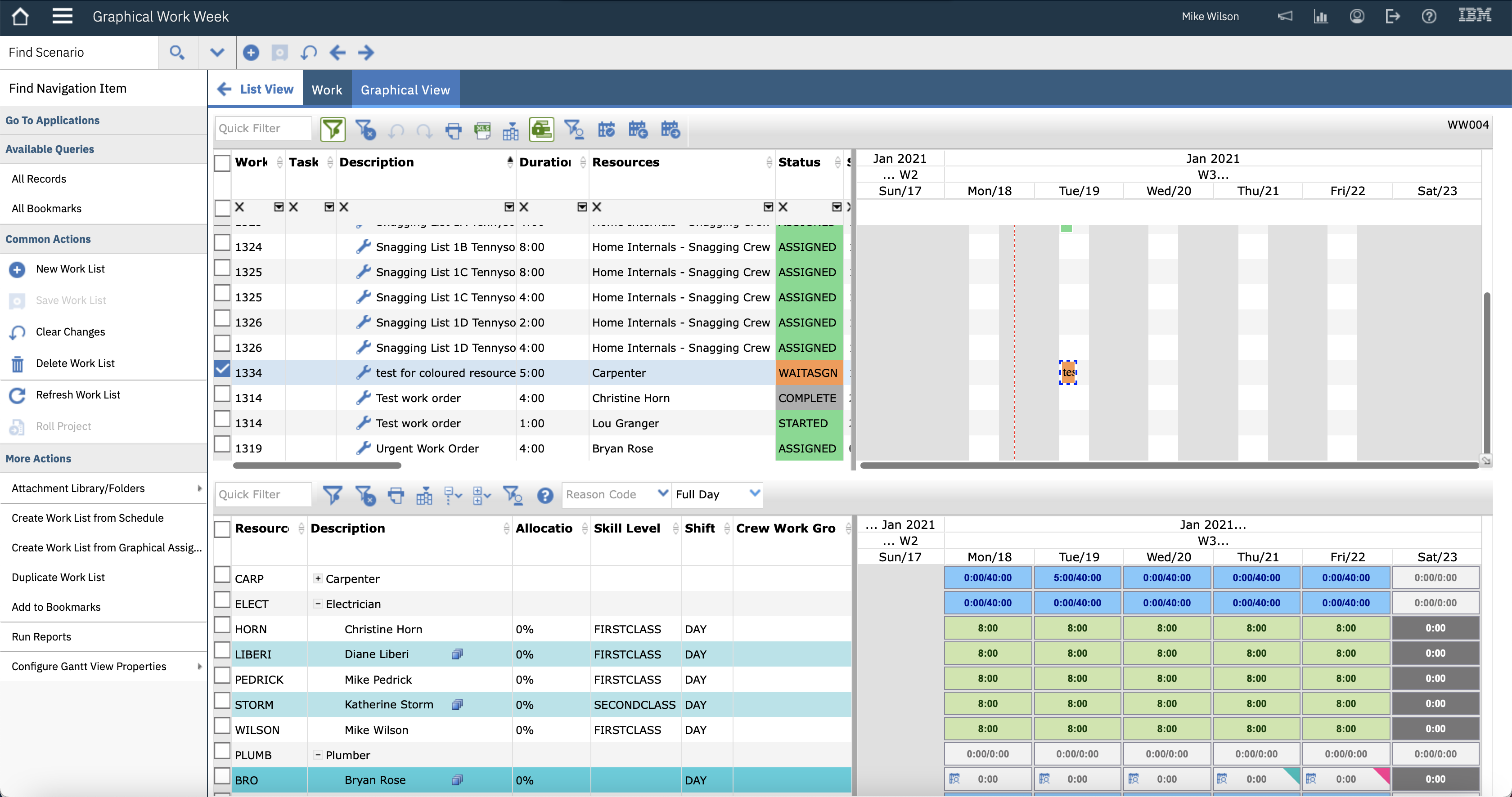Click the Refresh Work List action
This screenshot has height=797, width=1512.
point(77,395)
